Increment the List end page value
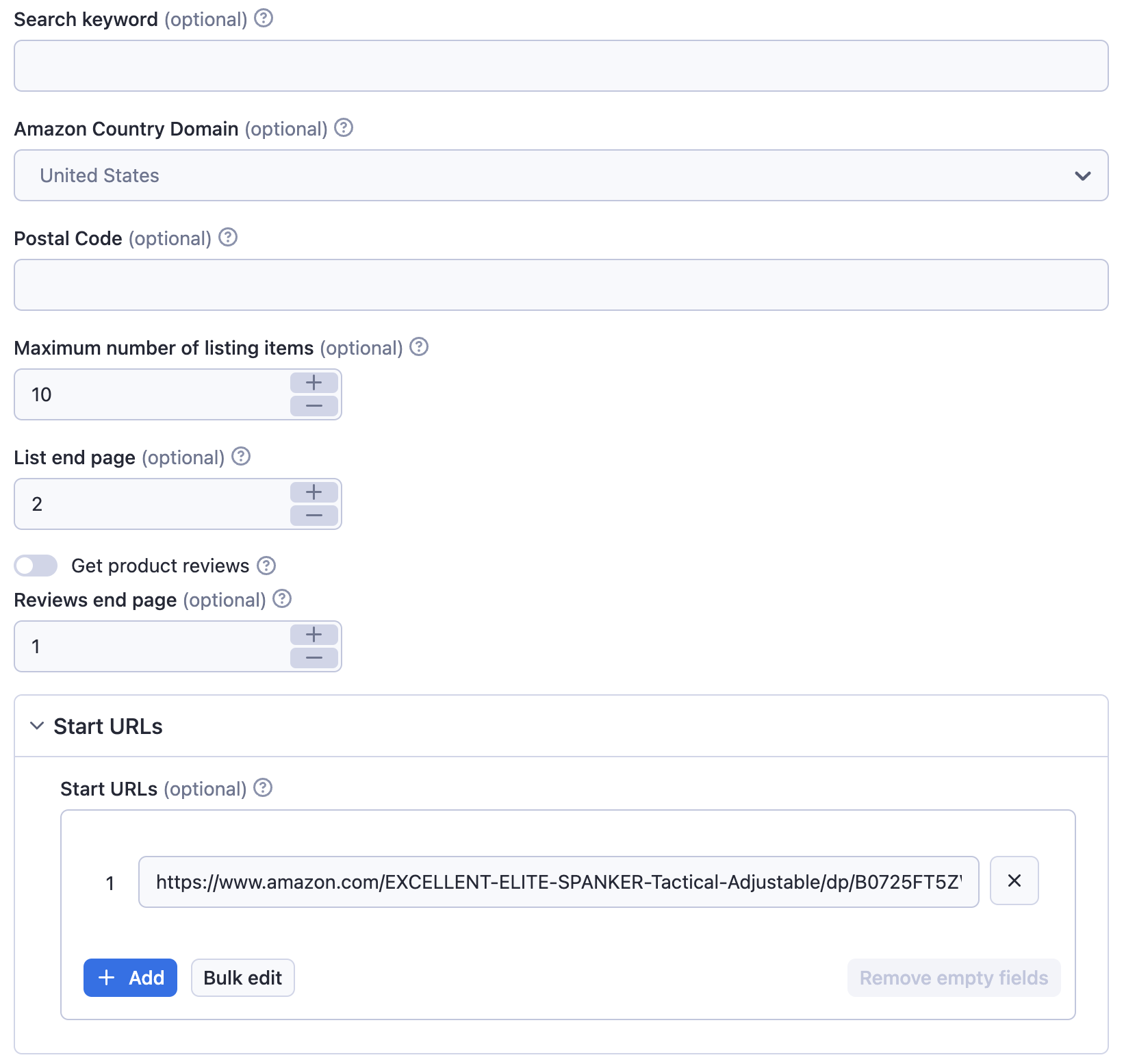The image size is (1124, 1064). point(314,492)
